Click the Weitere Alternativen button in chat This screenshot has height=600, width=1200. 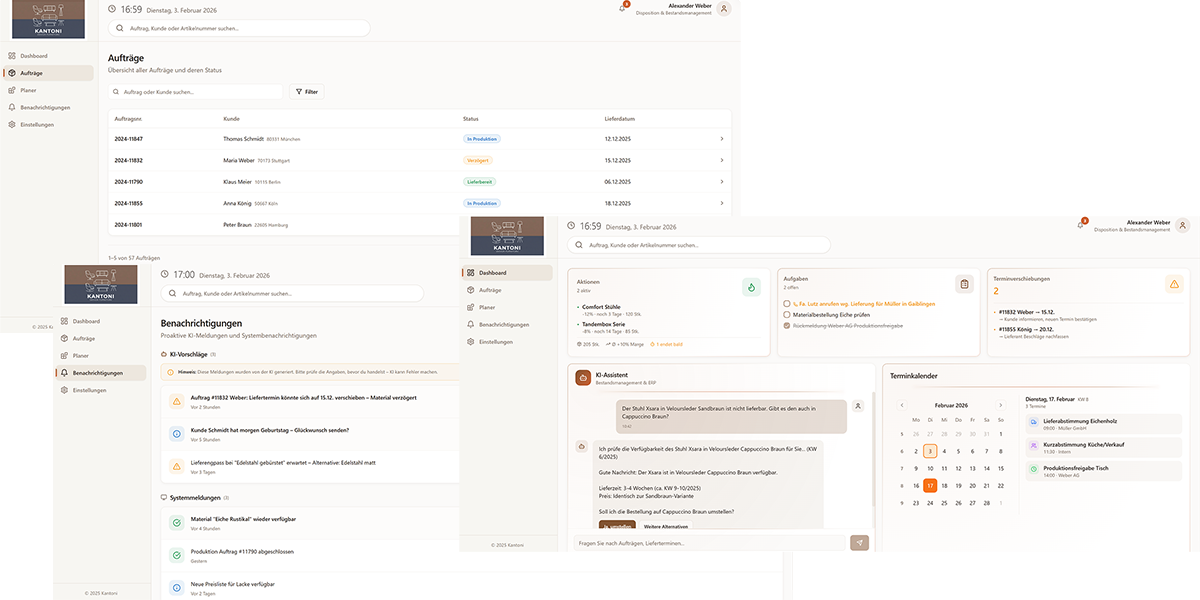tap(665, 526)
